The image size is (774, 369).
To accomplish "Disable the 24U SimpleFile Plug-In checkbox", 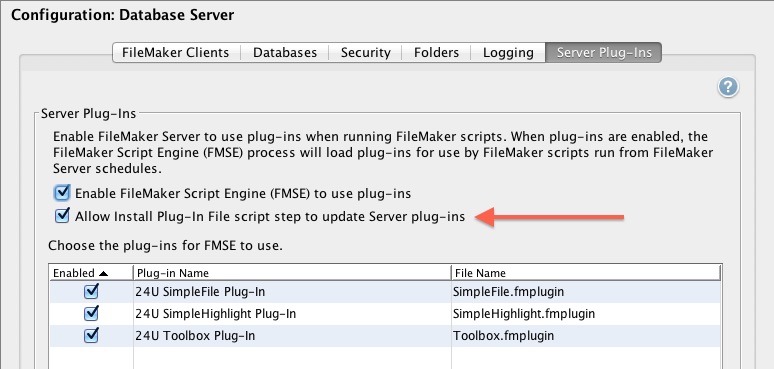I will [x=91, y=292].
